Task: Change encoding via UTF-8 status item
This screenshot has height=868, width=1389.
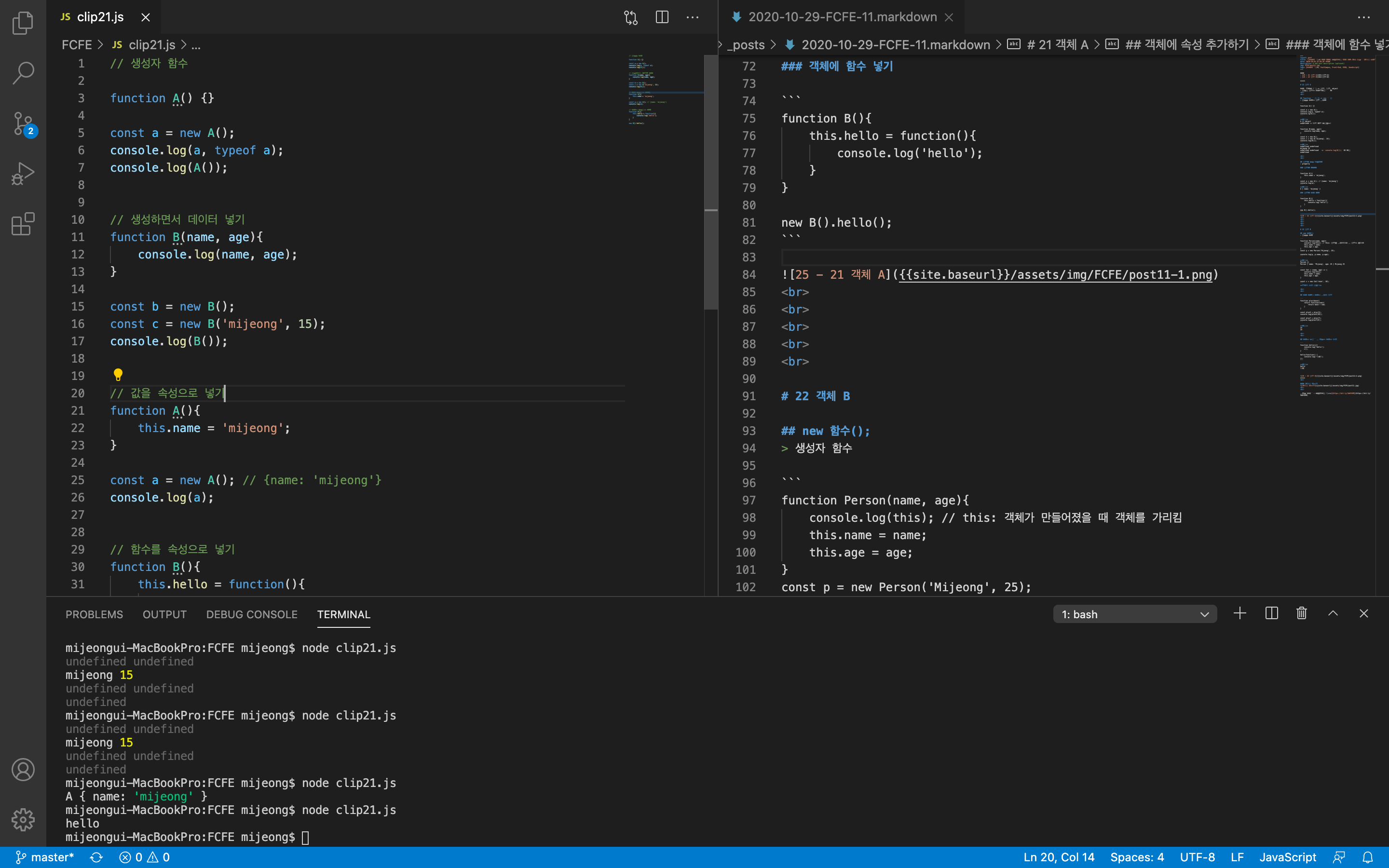Action: tap(1198, 857)
